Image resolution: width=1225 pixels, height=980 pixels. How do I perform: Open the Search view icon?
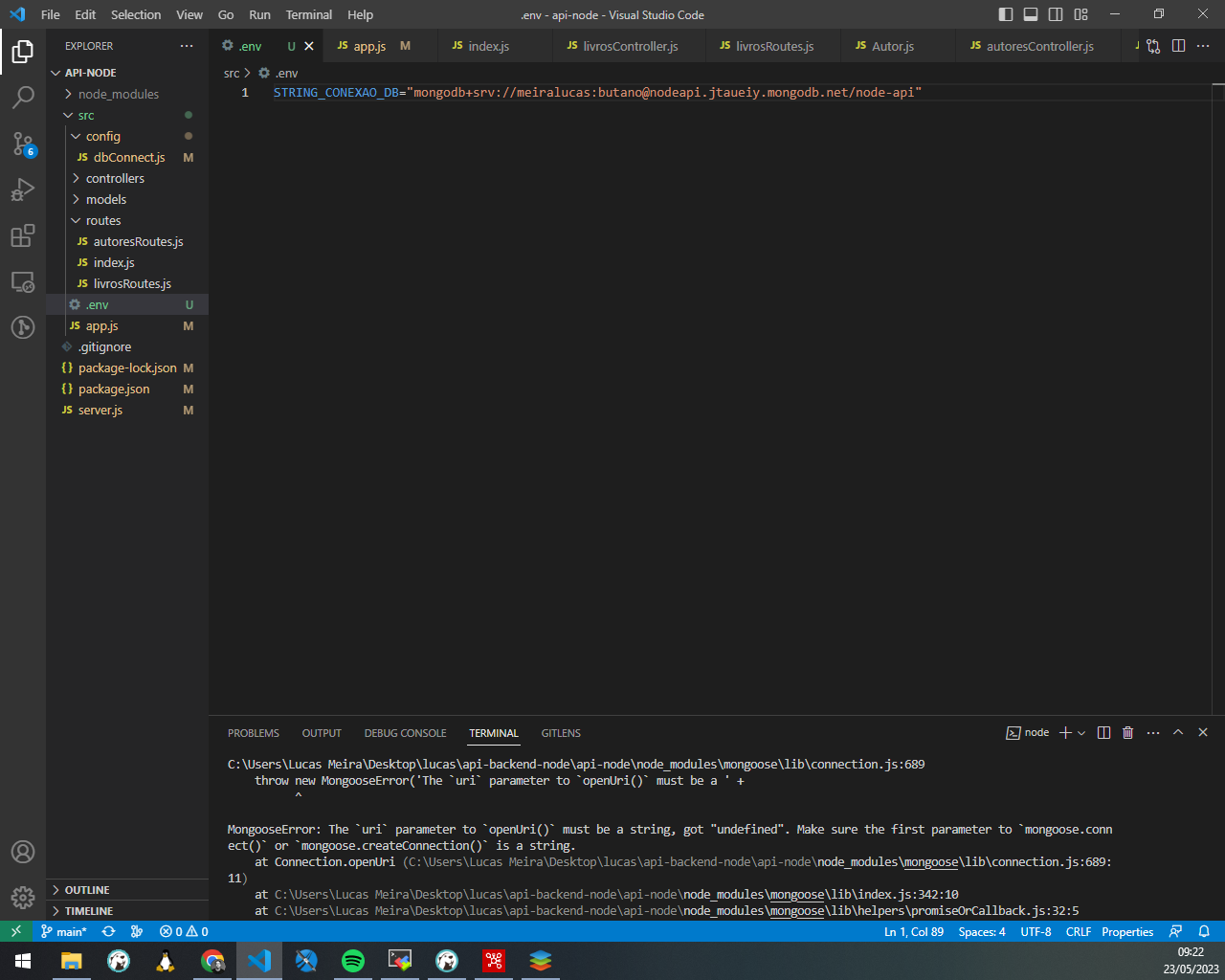point(23,97)
